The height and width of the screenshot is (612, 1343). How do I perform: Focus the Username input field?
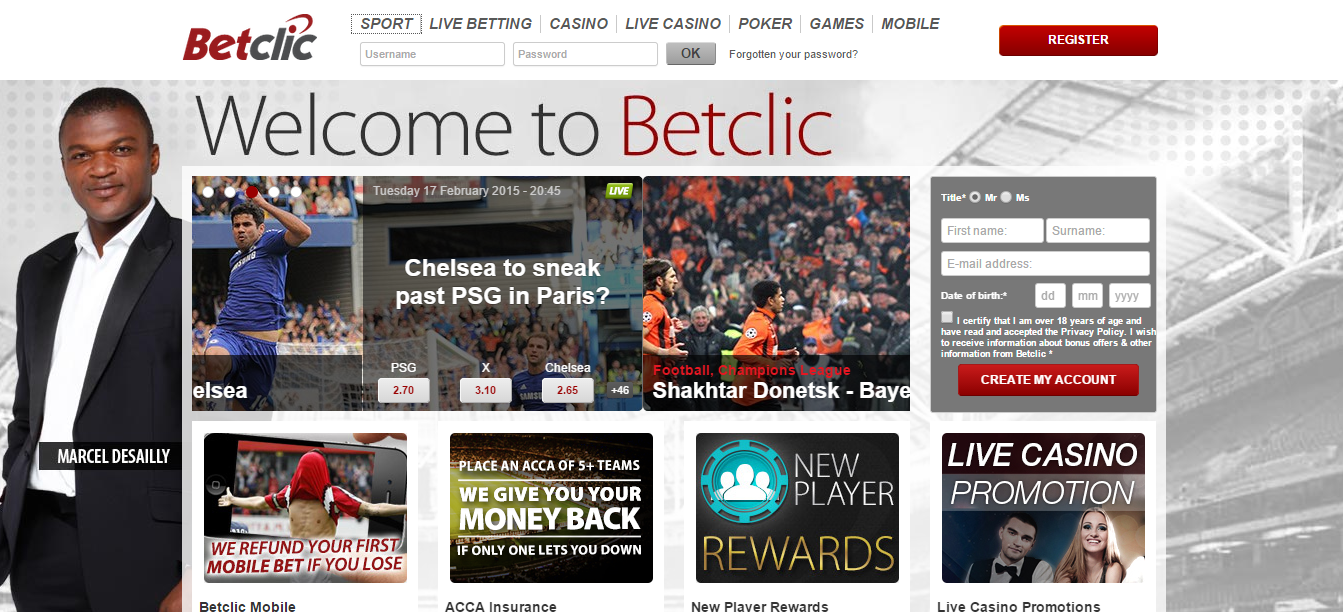click(432, 54)
